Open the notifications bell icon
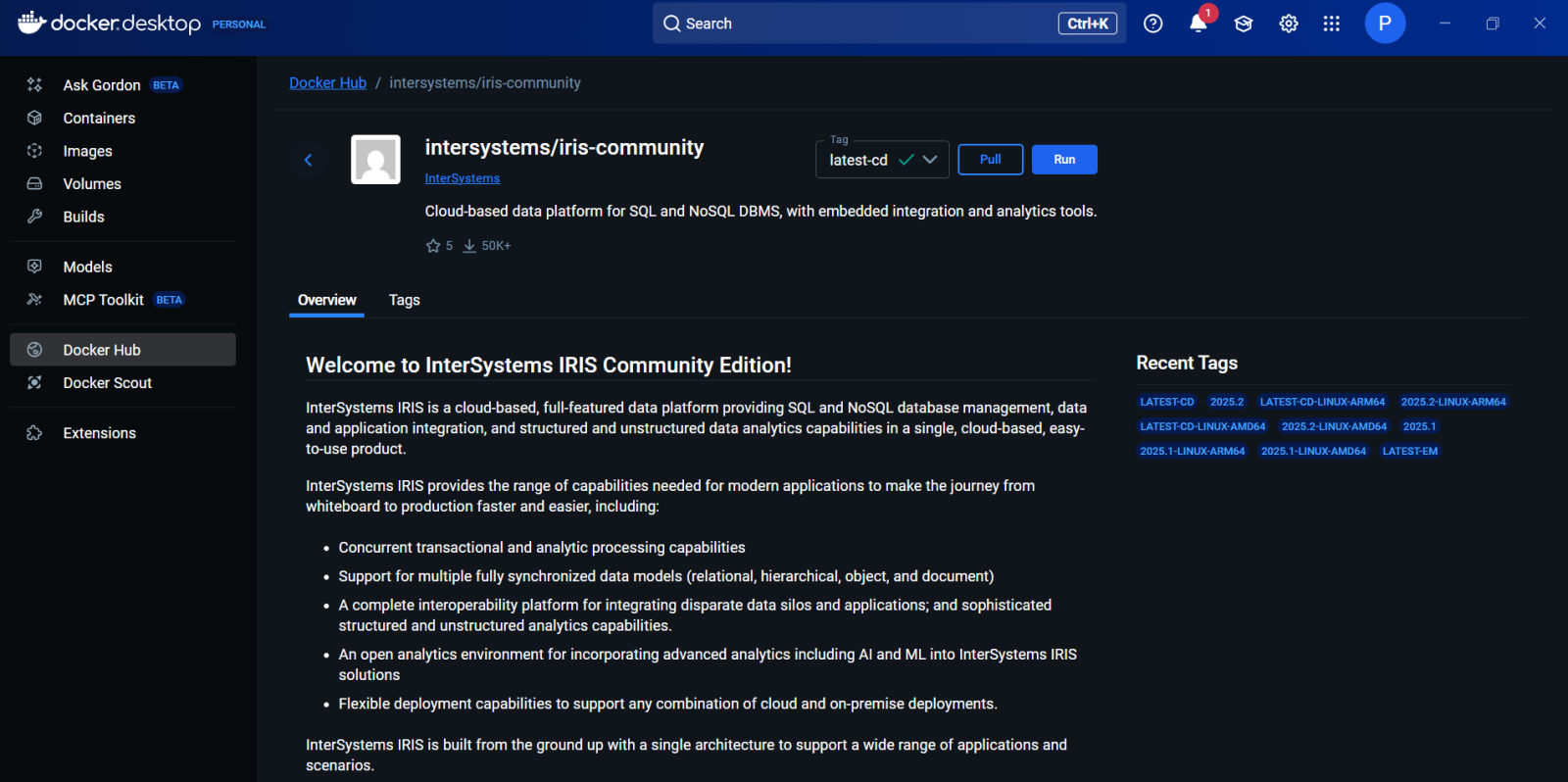This screenshot has width=1568, height=782. [1198, 24]
